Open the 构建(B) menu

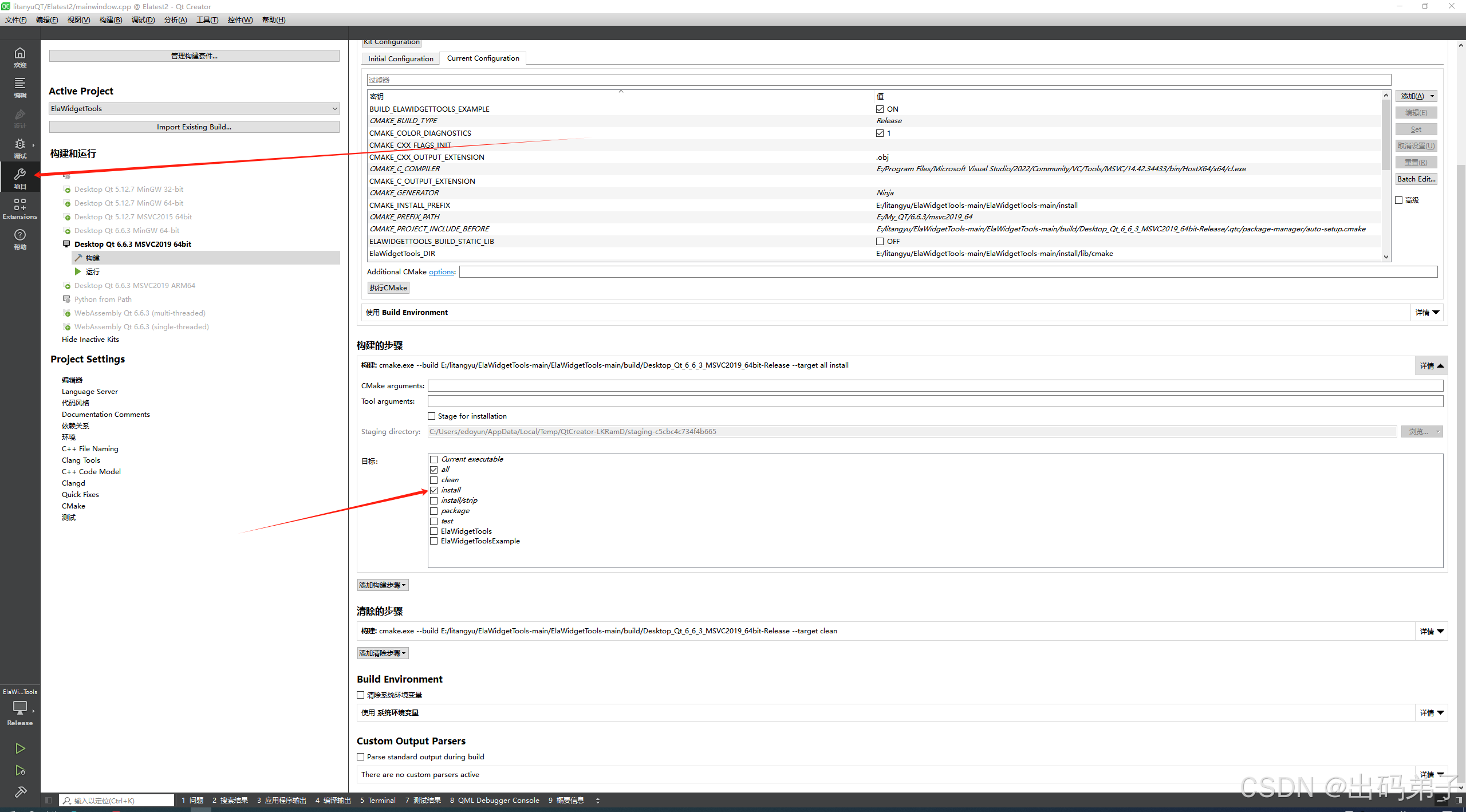click(x=111, y=20)
